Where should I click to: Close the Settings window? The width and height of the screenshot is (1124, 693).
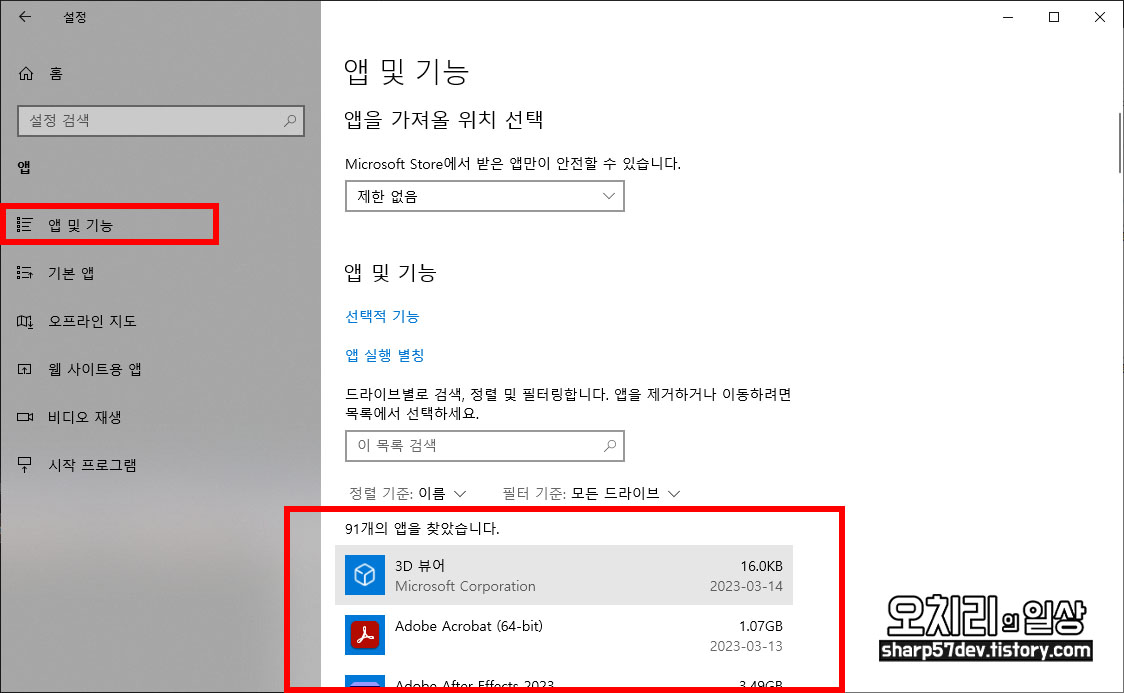point(1100,17)
